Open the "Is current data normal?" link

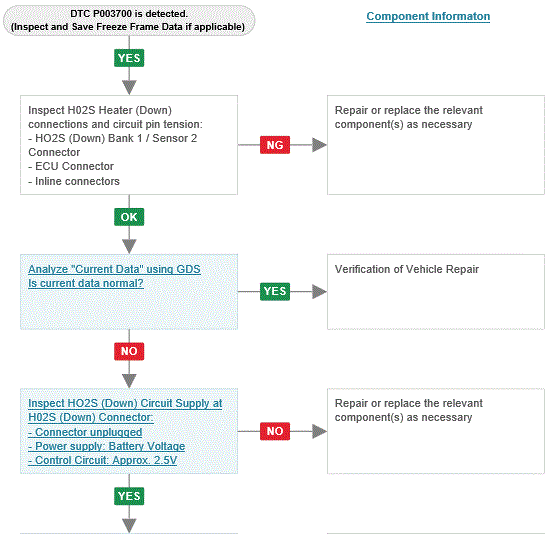coord(86,283)
